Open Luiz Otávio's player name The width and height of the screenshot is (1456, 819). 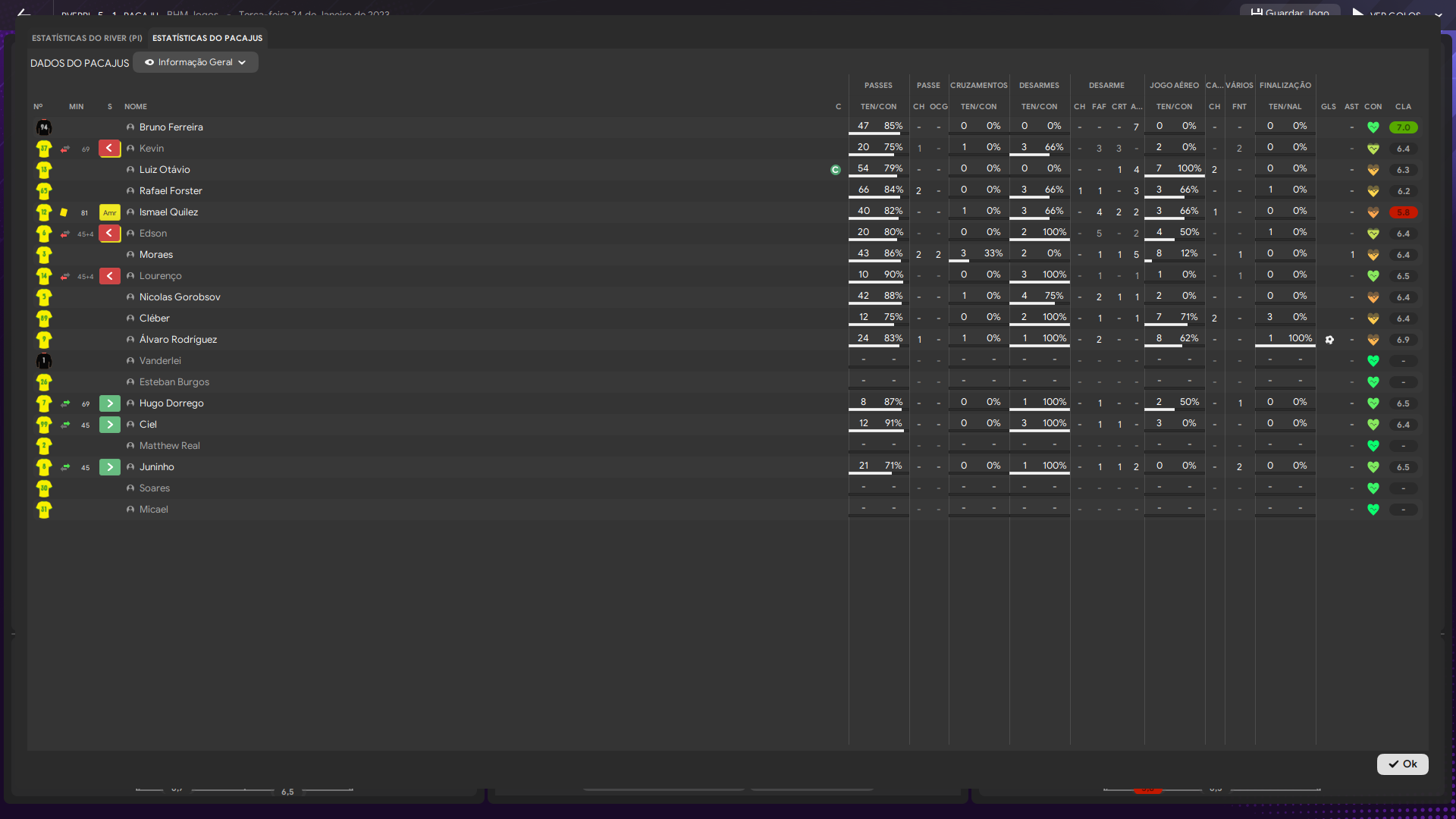coord(165,170)
